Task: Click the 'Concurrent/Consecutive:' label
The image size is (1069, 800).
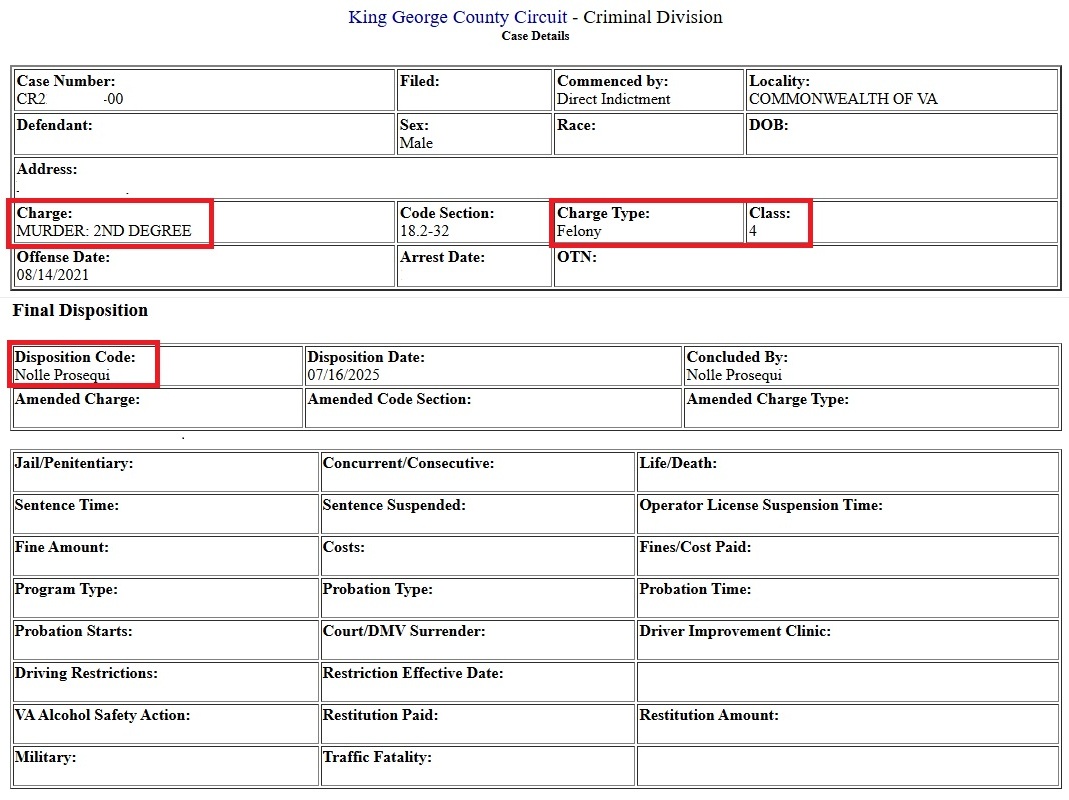Action: click(x=408, y=464)
